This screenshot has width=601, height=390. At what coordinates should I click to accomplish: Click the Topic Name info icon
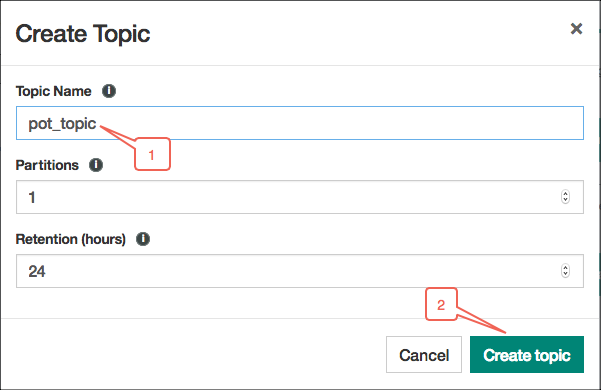[x=109, y=91]
